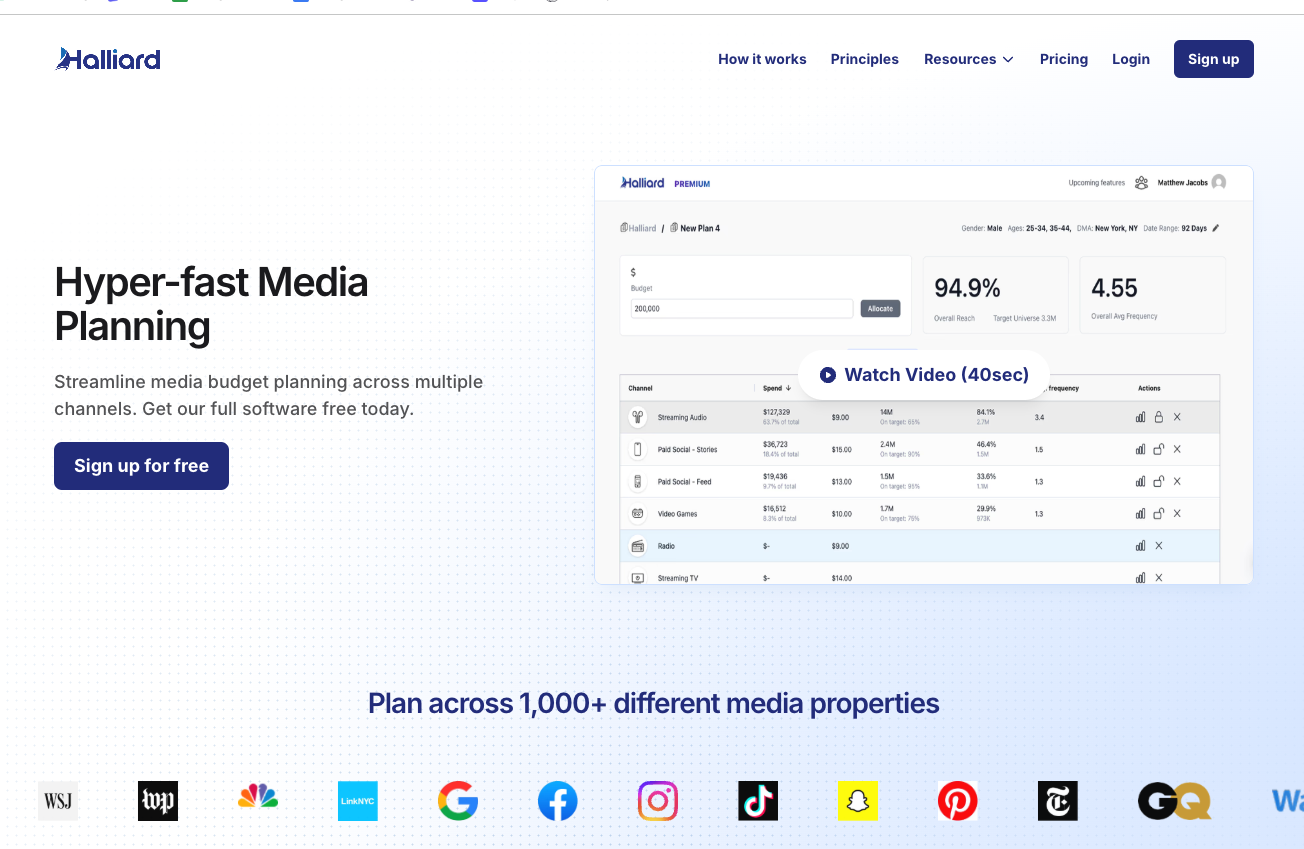Open the bar chart for Paid Social - Stories
The height and width of the screenshot is (849, 1304).
tap(1140, 449)
